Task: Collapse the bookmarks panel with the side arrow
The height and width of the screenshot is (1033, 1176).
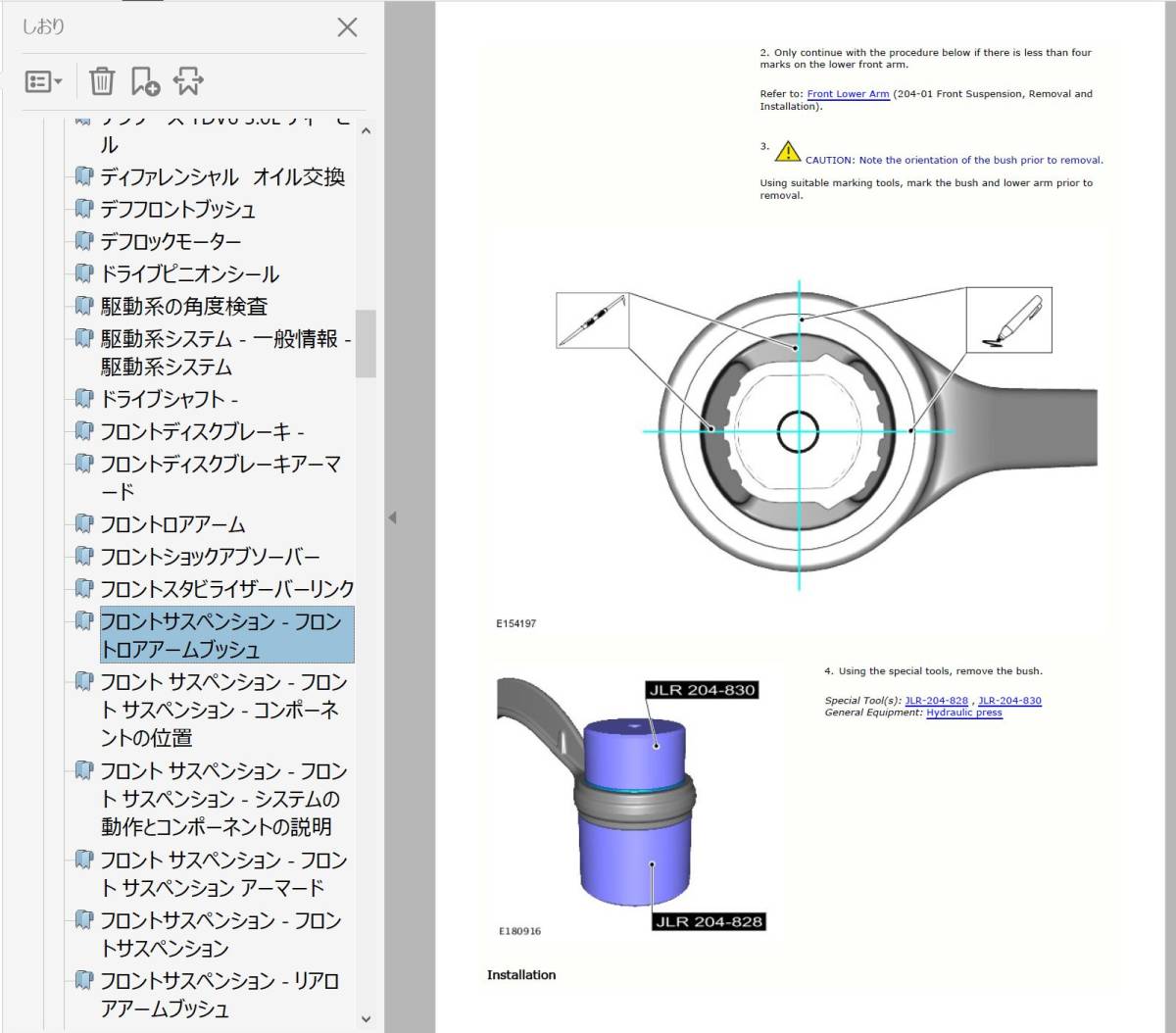Action: [x=393, y=516]
